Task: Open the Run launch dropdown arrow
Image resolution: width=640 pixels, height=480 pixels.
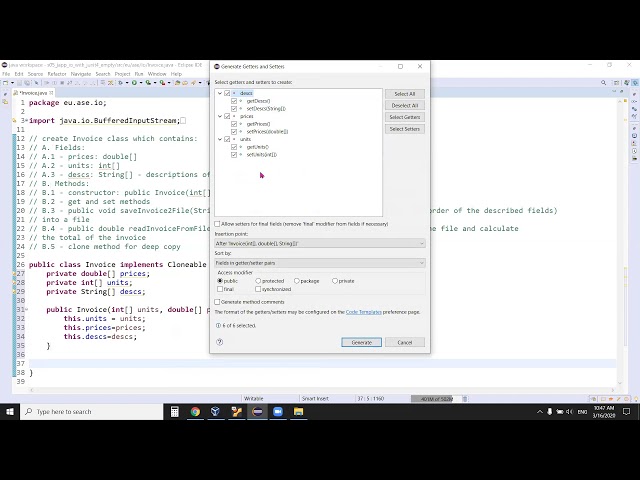Action: [141, 83]
